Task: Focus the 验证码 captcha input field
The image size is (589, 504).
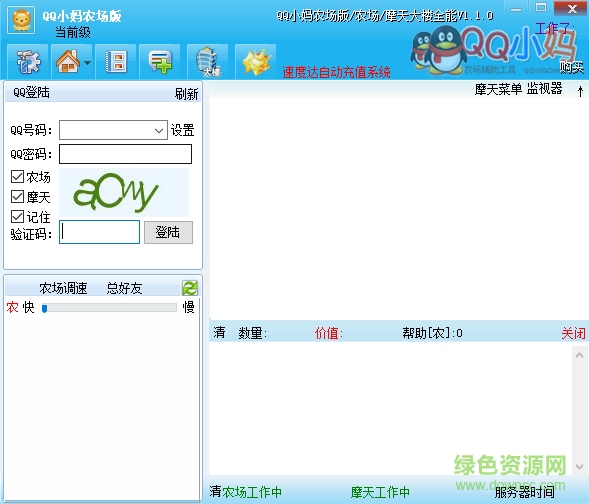Action: (x=100, y=232)
